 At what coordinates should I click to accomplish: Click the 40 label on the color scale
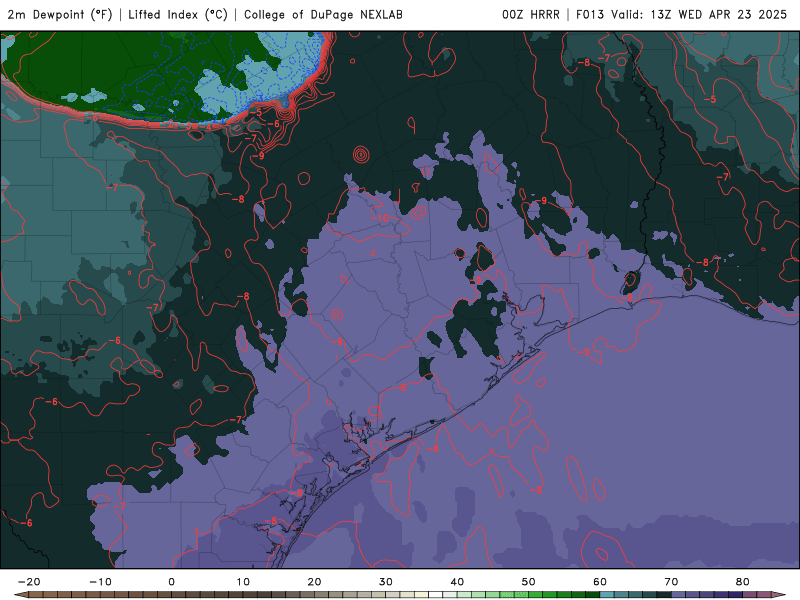[x=457, y=582]
